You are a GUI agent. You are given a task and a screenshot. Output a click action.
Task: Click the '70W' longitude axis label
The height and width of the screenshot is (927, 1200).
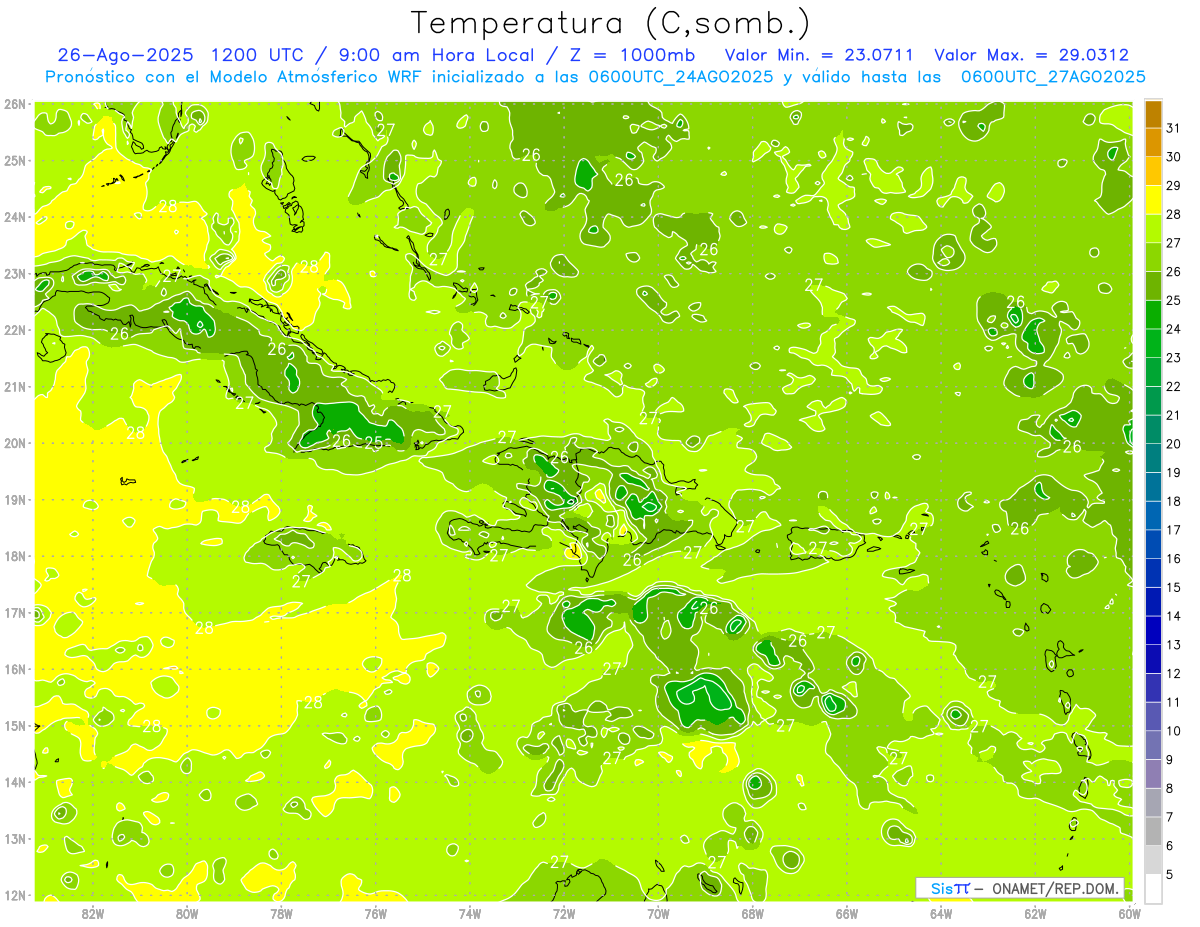tap(658, 913)
